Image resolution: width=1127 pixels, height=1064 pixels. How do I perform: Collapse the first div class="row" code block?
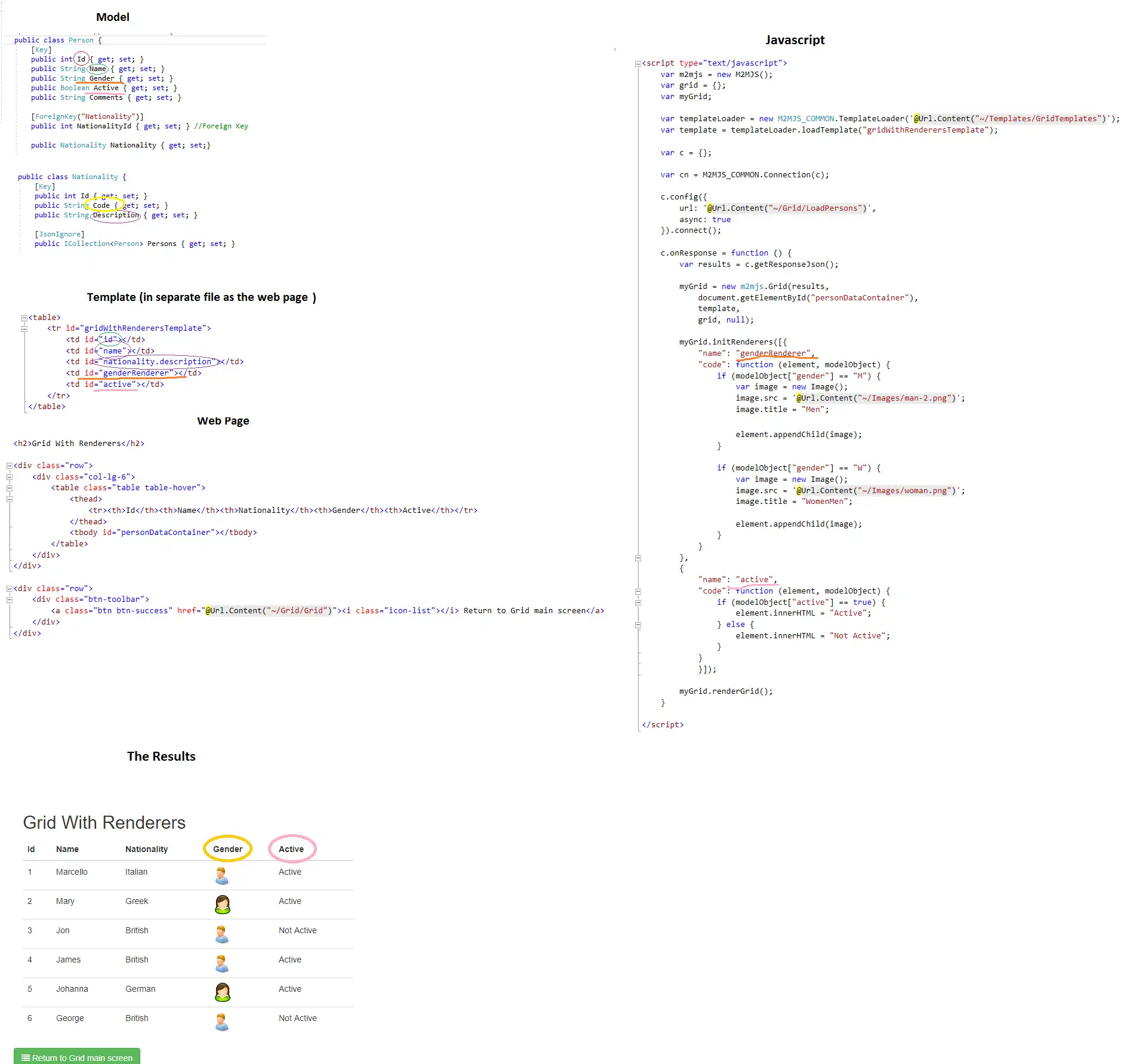point(10,466)
